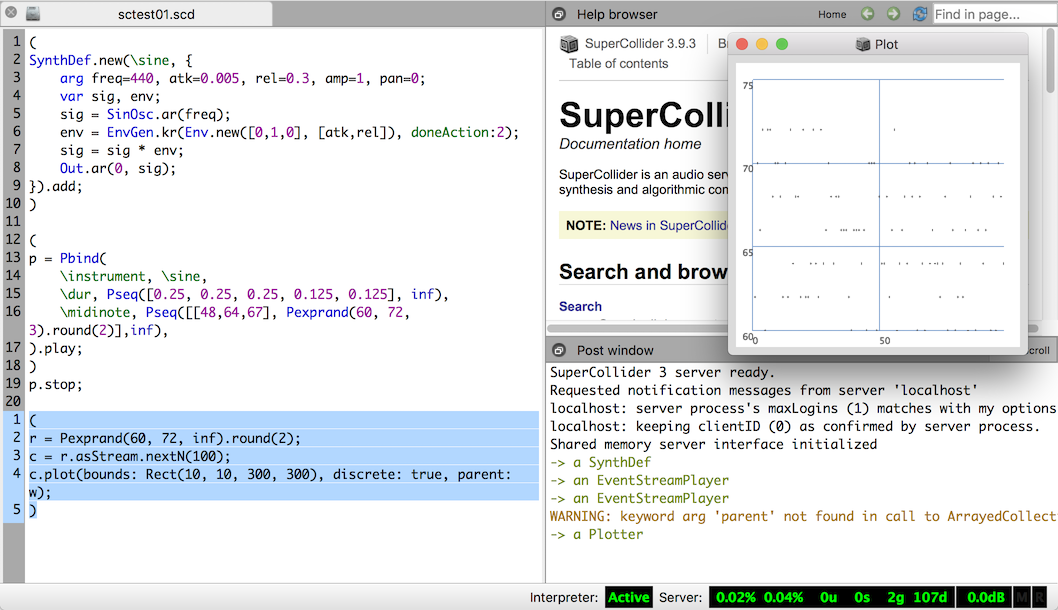This screenshot has width=1058, height=610.
Task: Click the document save icon in tab bar
Action: pyautogui.click(x=33, y=14)
